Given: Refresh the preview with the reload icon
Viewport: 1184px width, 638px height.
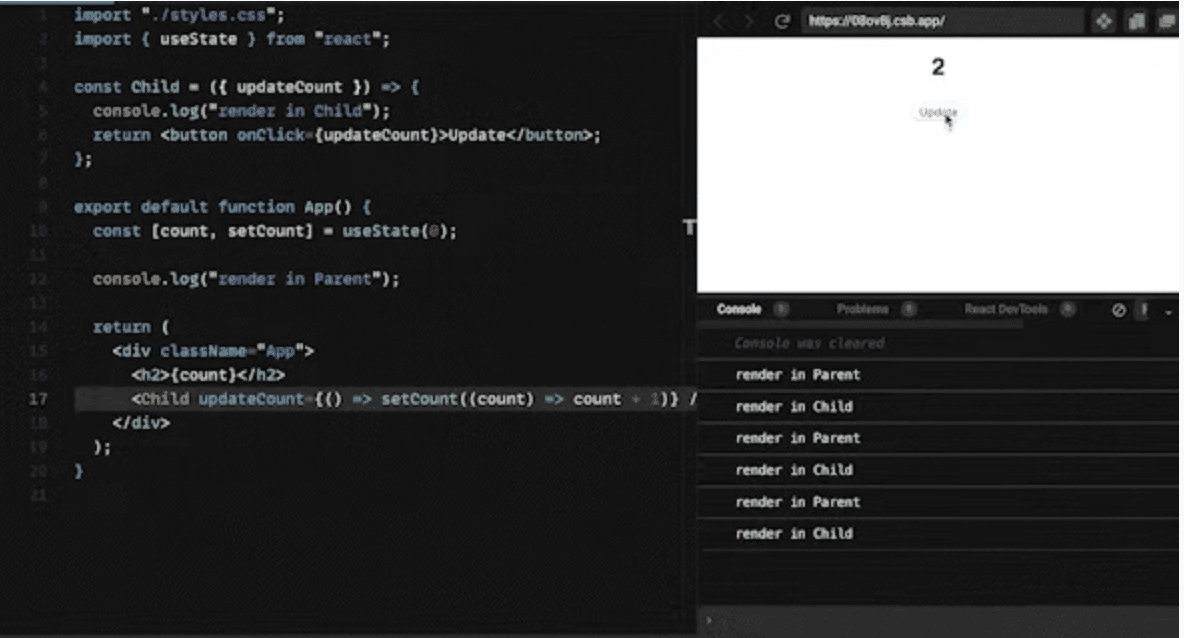Looking at the screenshot, I should click(782, 21).
